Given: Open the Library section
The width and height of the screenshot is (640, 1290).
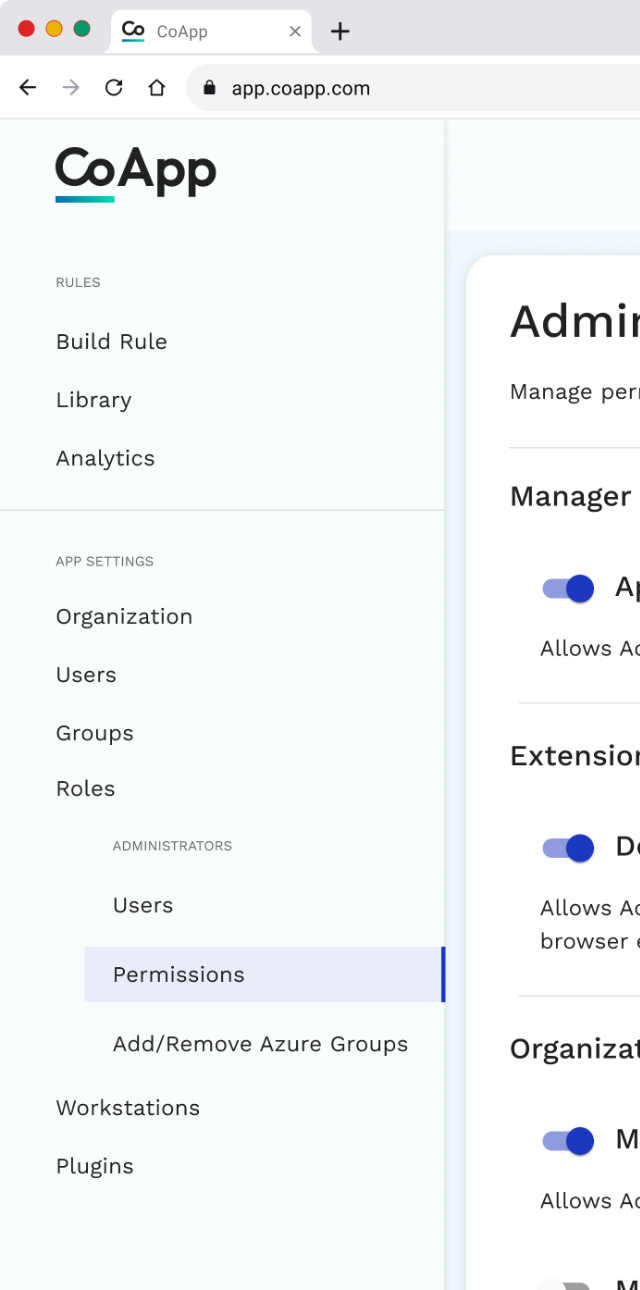Looking at the screenshot, I should (x=94, y=400).
